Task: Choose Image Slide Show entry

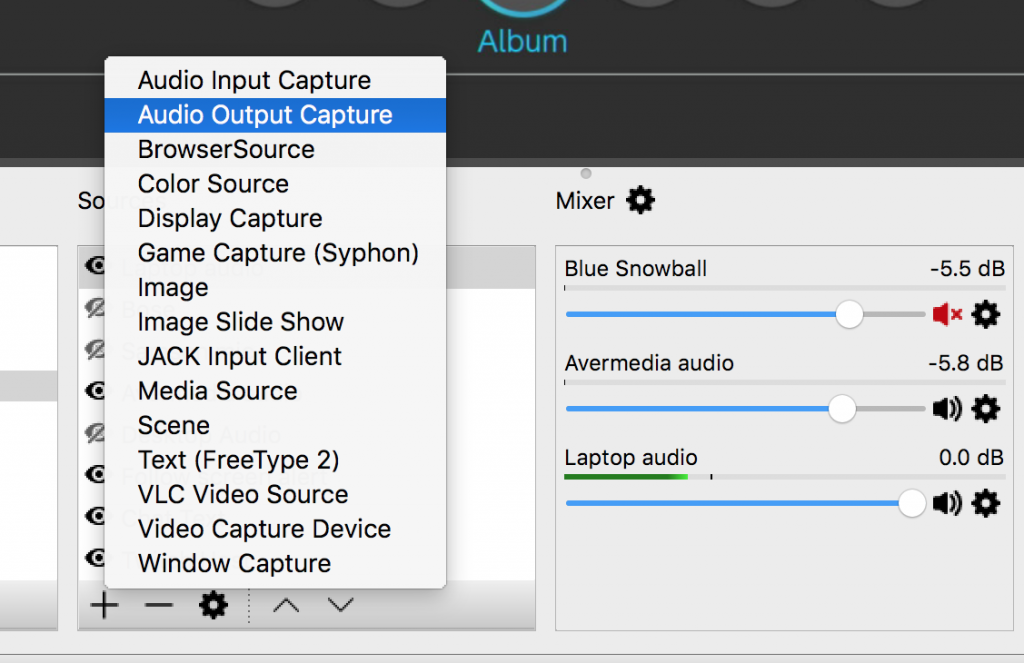Action: coord(275,322)
